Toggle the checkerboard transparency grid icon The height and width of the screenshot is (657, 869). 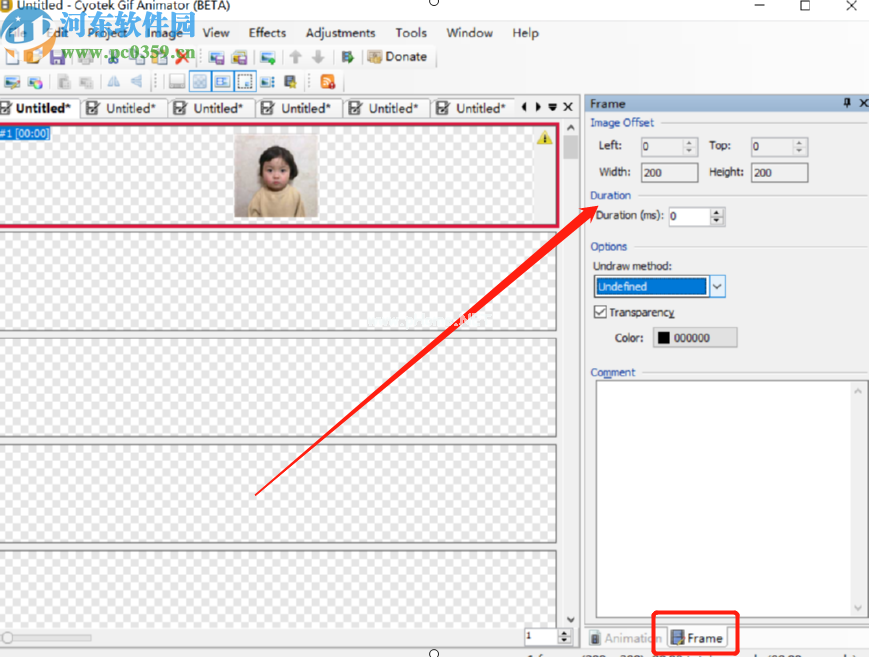199,82
